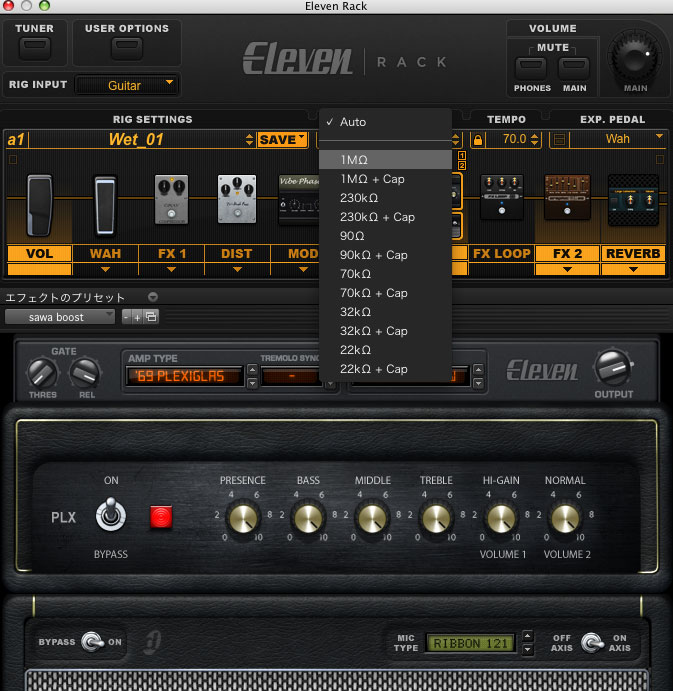Select the Reverb pedal unit
Viewport: 673px width, 691px height.
click(633, 200)
